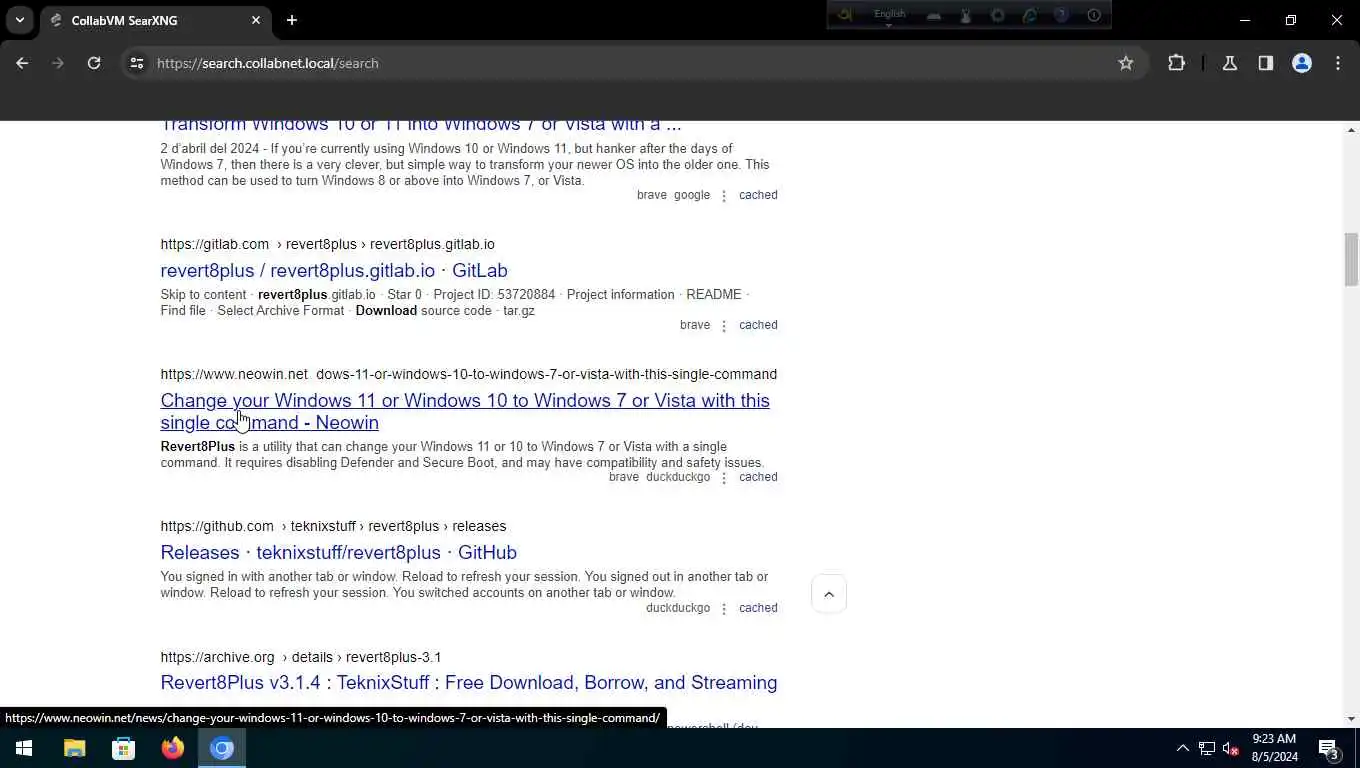This screenshot has width=1360, height=768.
Task: Open options menu for the Windows 7 transform result
Action: tap(724, 195)
